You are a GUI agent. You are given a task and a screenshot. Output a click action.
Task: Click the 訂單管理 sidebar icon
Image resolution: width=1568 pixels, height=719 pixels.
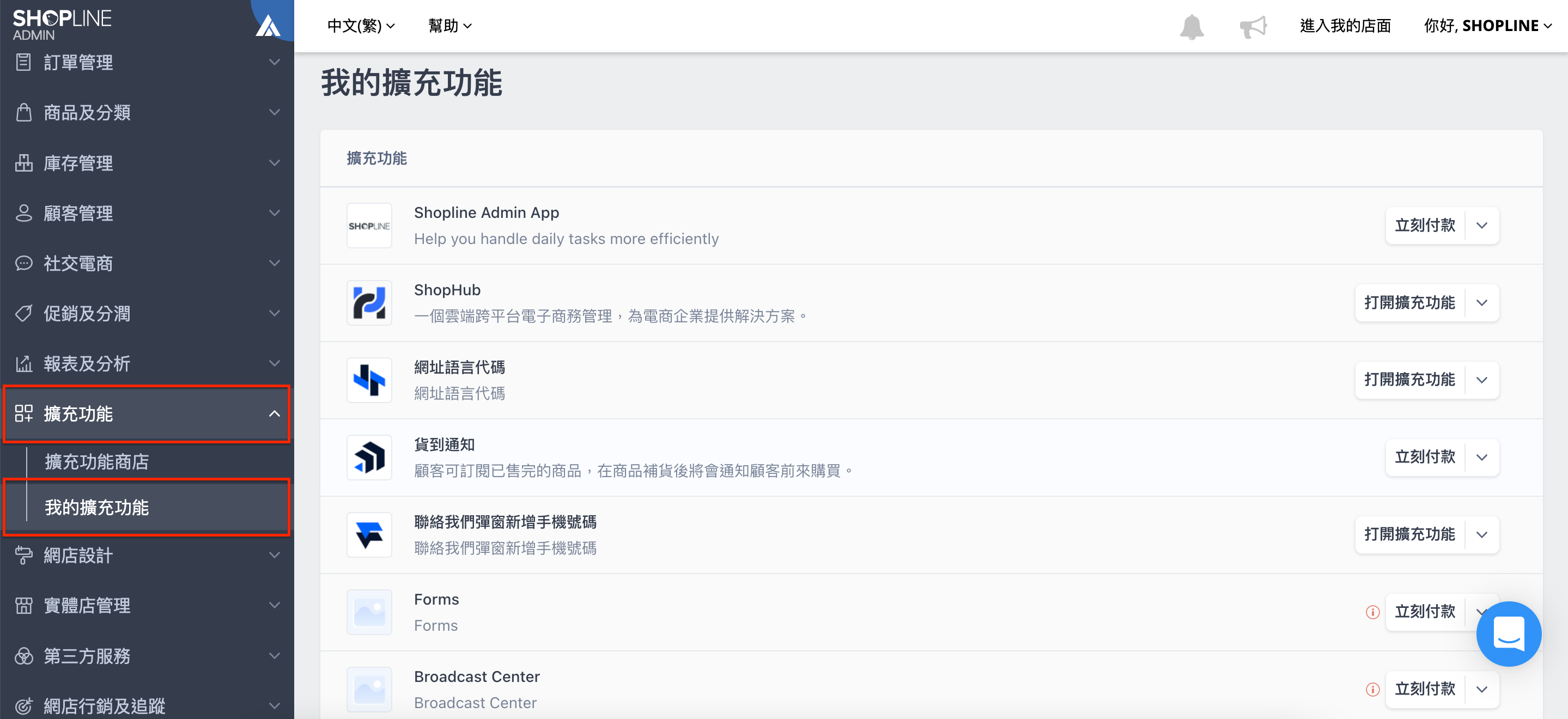23,62
